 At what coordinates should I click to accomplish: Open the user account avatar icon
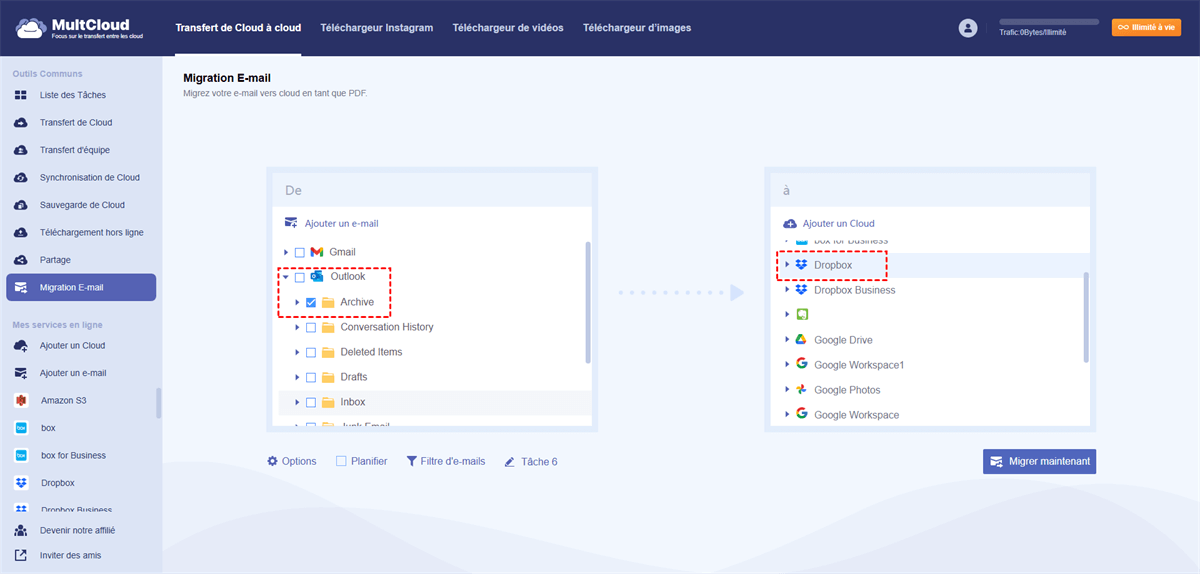coord(967,28)
